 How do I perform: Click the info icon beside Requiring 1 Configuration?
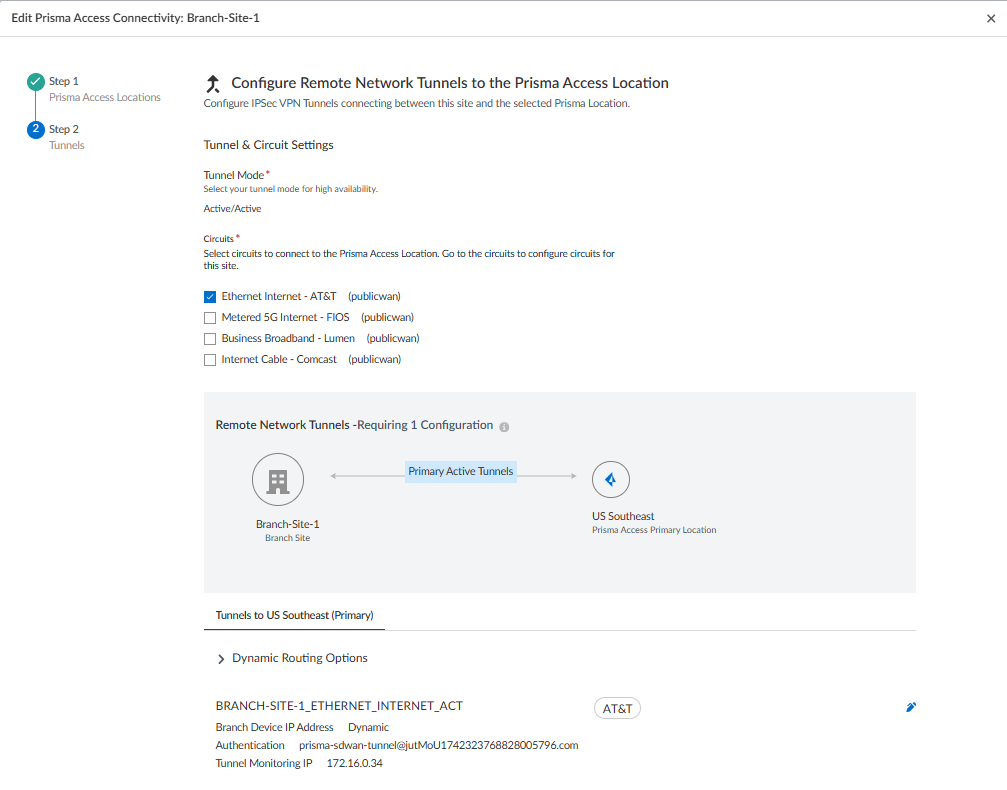(x=504, y=427)
